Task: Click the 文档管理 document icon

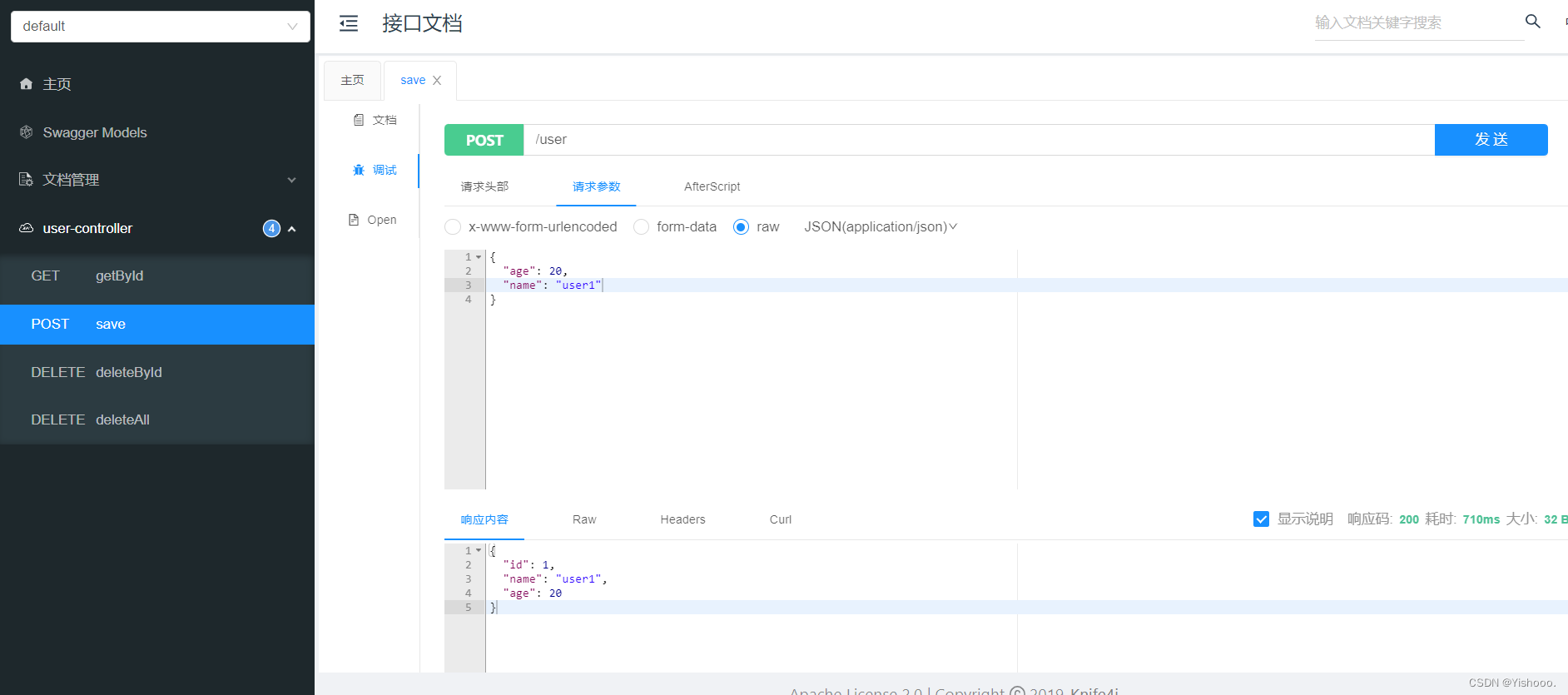Action: [x=27, y=180]
